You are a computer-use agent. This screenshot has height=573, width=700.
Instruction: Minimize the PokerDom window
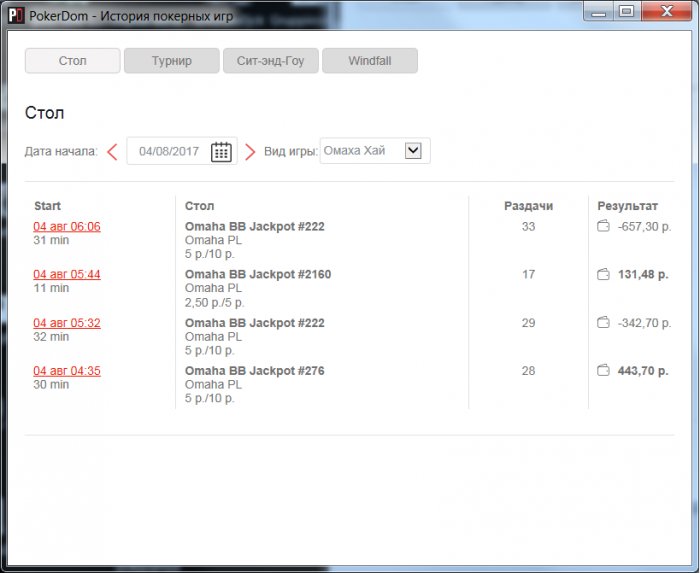coord(598,12)
